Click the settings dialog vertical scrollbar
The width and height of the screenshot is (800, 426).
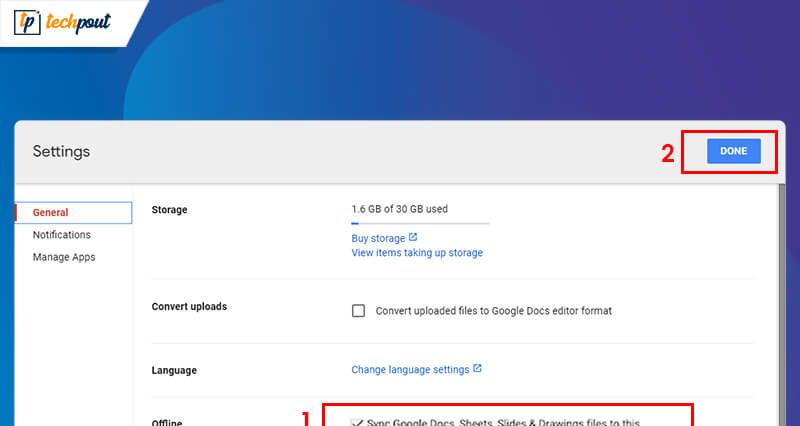pyautogui.click(x=782, y=305)
